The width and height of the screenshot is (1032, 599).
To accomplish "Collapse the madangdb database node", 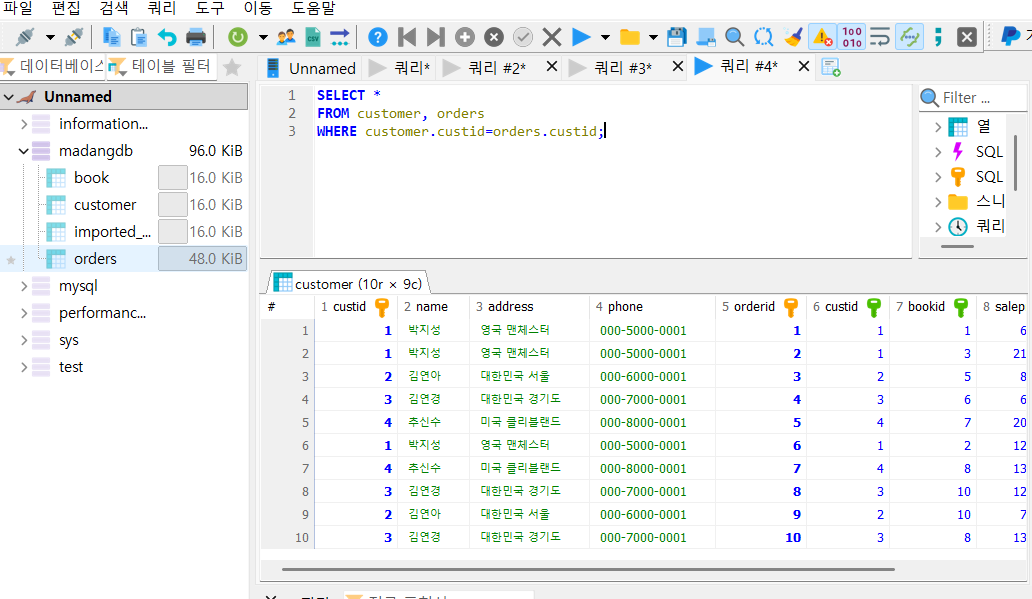I will (x=24, y=151).
